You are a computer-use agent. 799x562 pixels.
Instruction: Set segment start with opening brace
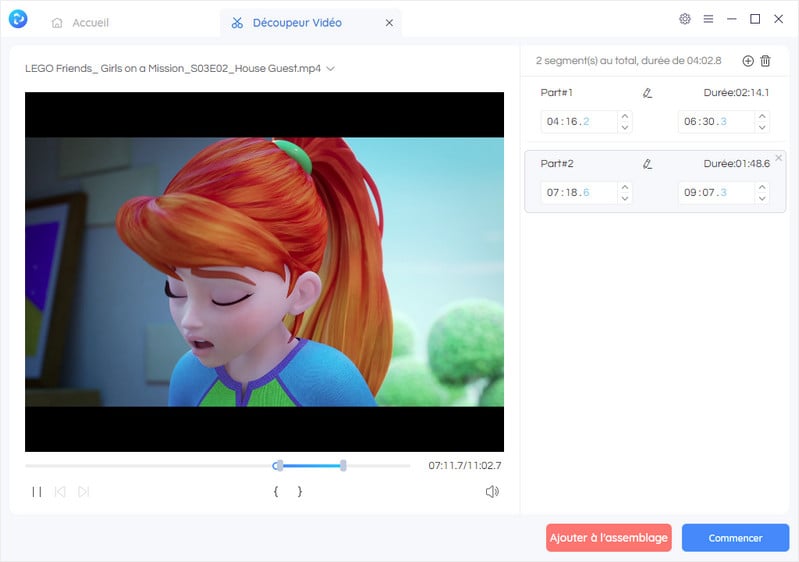[276, 492]
